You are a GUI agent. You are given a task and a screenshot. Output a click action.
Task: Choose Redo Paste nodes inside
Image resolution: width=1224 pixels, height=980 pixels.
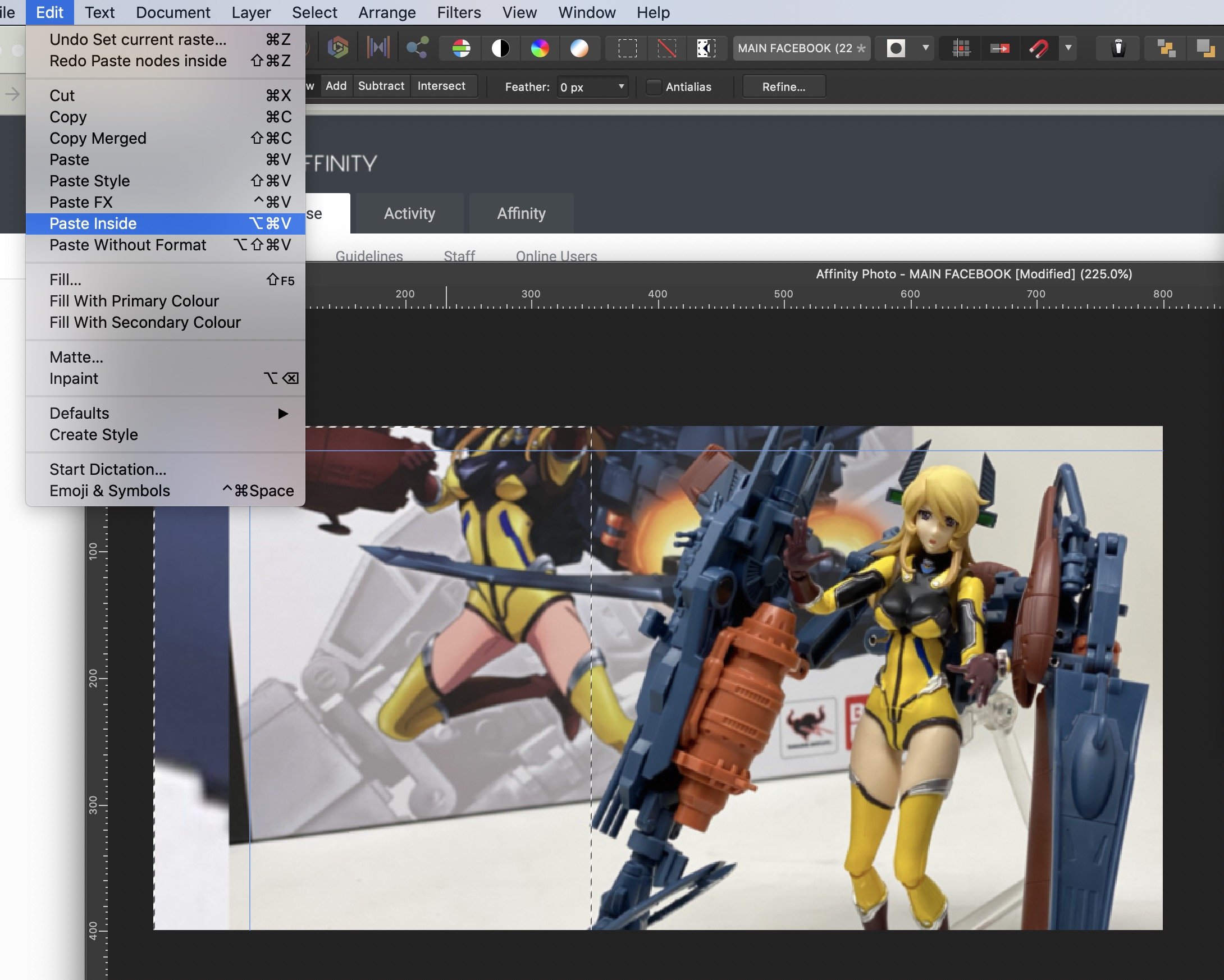166,61
